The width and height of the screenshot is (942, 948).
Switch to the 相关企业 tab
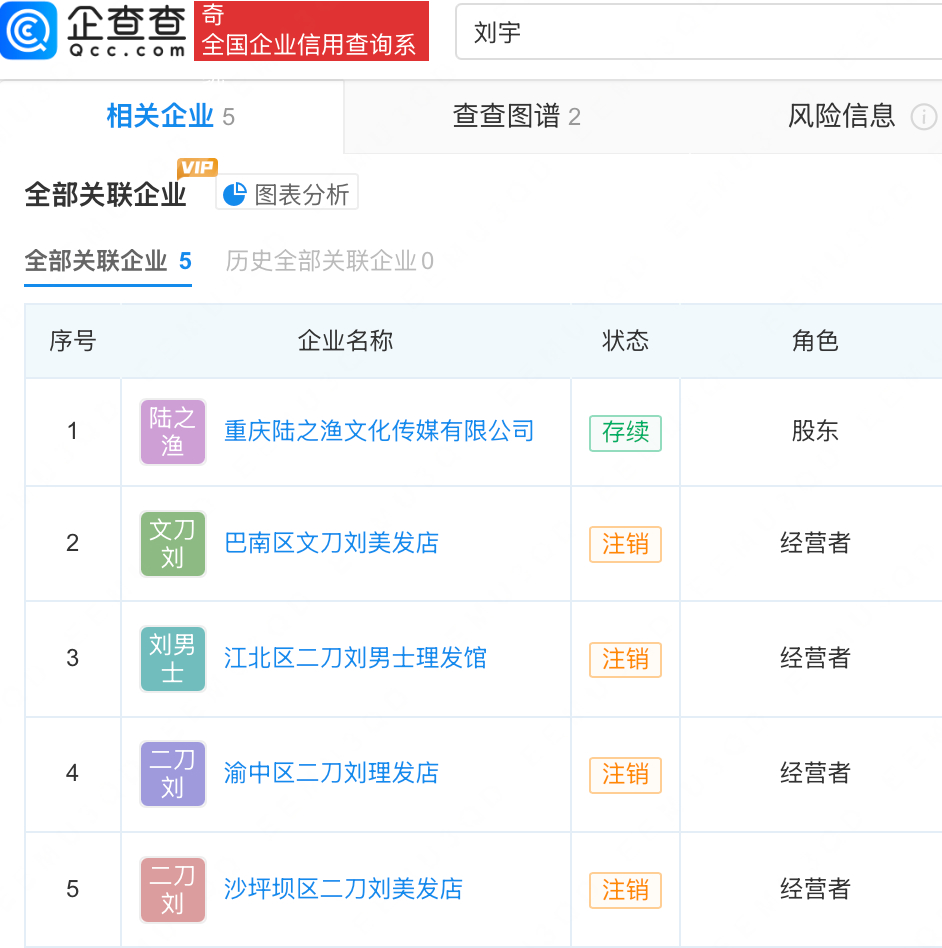(x=171, y=116)
